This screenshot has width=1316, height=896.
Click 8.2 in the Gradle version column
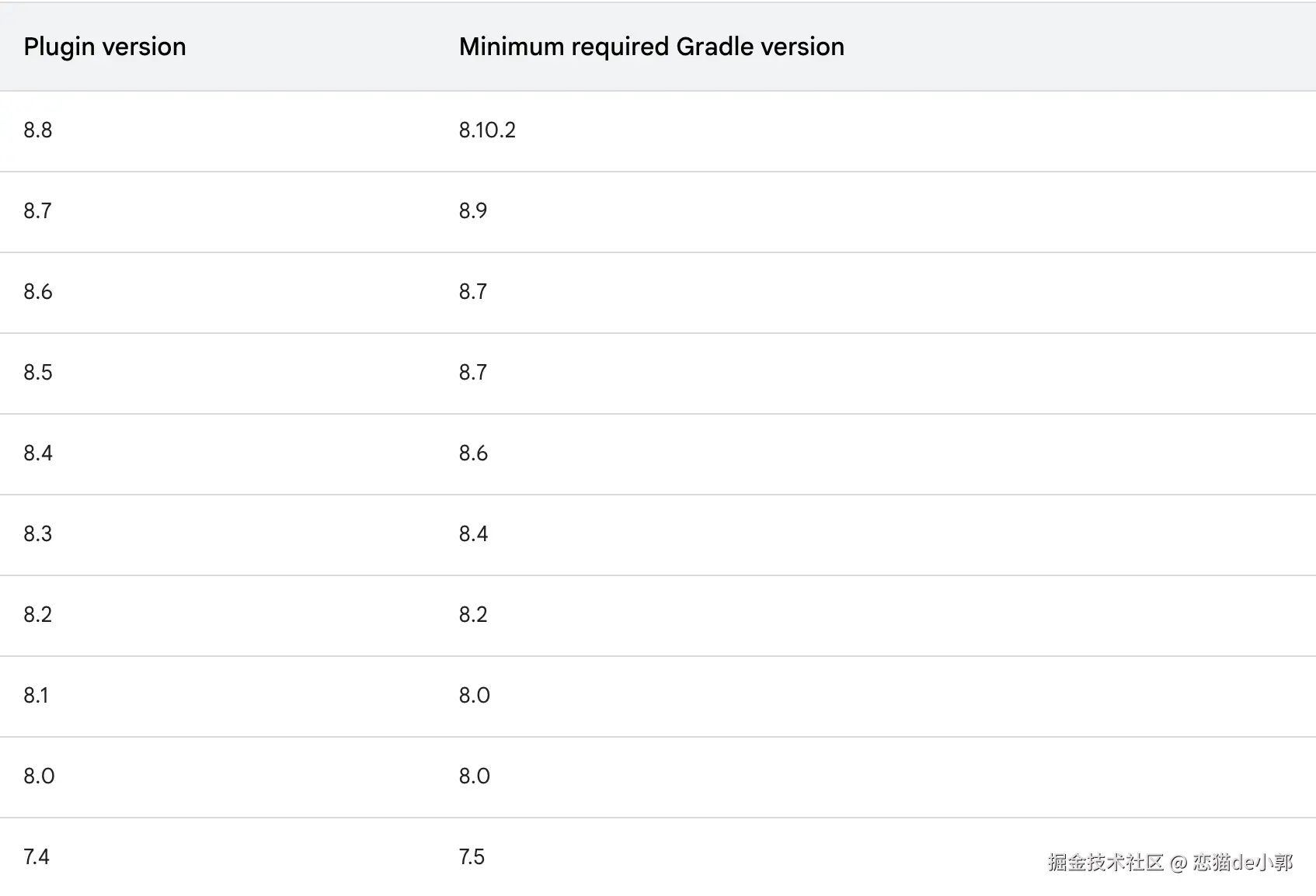[473, 614]
